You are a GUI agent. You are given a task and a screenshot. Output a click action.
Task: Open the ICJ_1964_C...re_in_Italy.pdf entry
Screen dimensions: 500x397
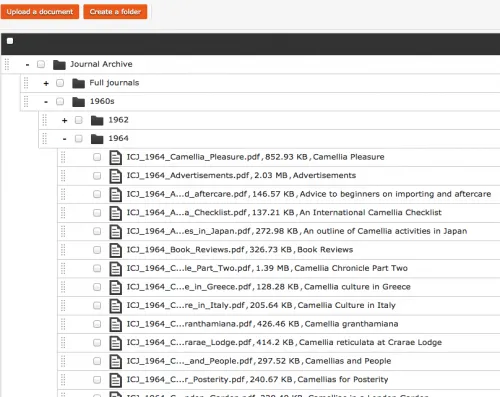point(261,305)
